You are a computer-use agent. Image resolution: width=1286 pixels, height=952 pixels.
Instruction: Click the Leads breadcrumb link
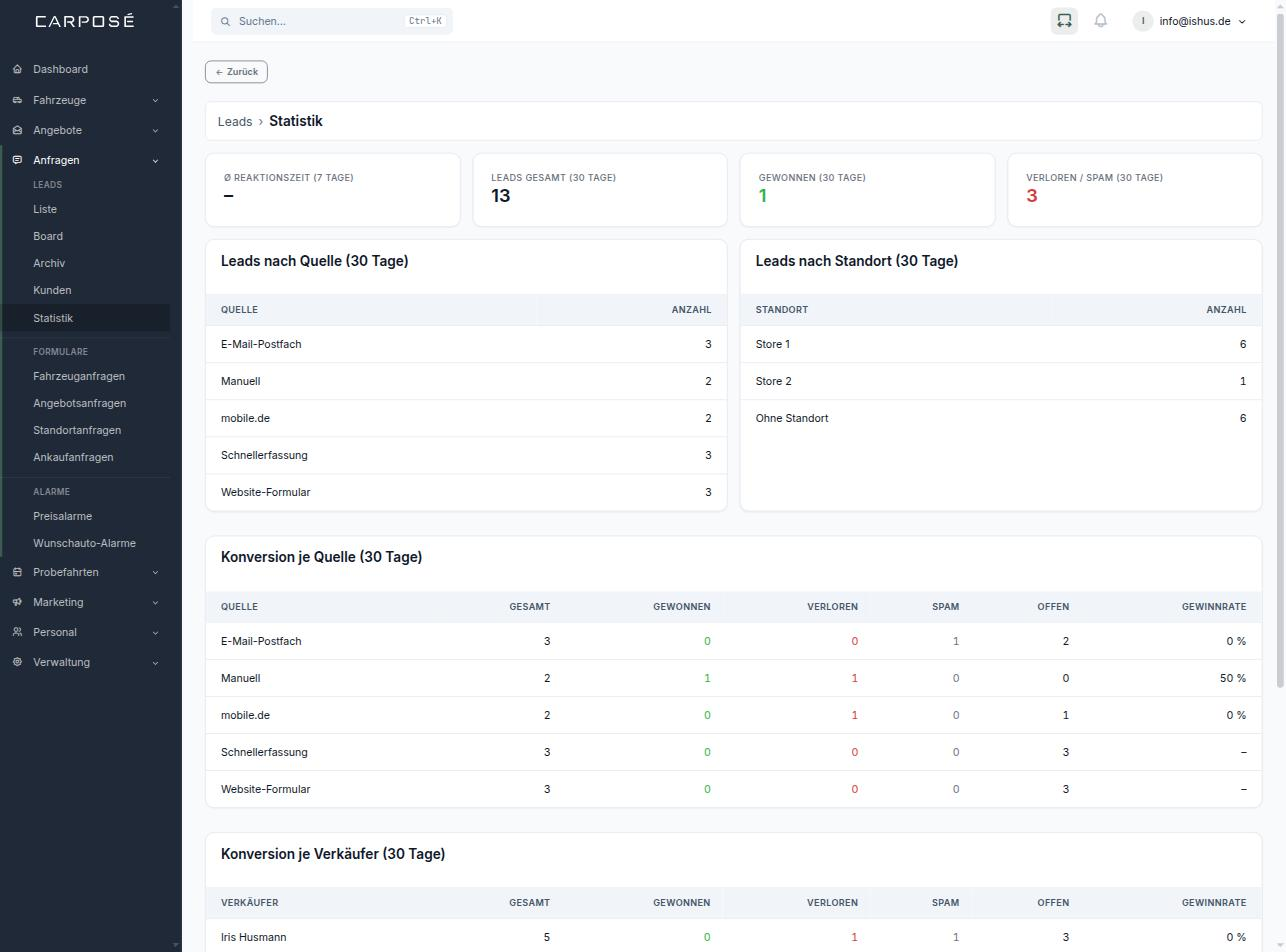point(235,121)
